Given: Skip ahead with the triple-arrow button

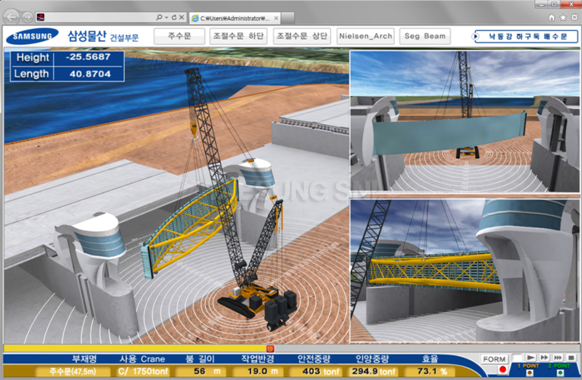Looking at the screenshot, I should [558, 358].
